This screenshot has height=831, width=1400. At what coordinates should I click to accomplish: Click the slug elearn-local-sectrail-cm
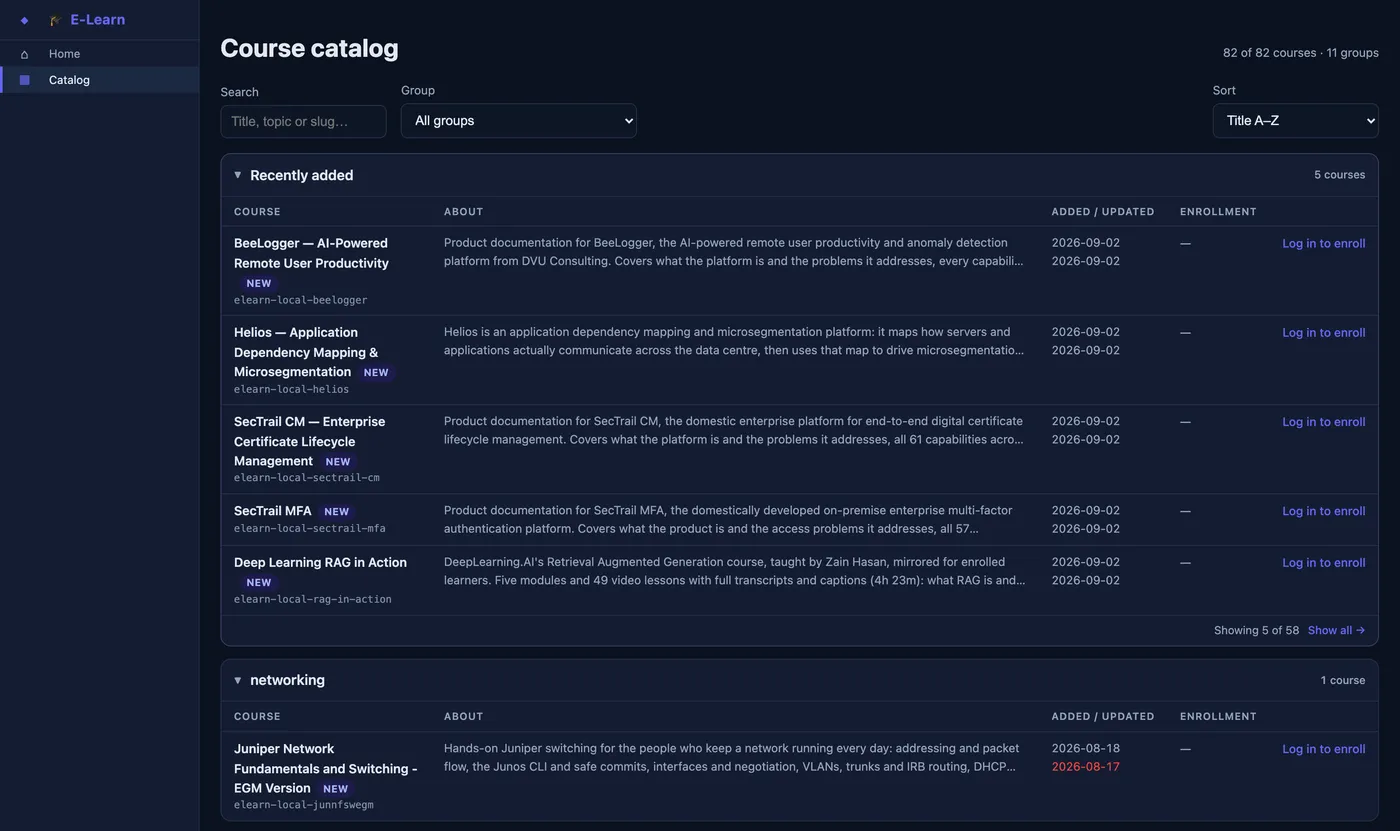(307, 478)
